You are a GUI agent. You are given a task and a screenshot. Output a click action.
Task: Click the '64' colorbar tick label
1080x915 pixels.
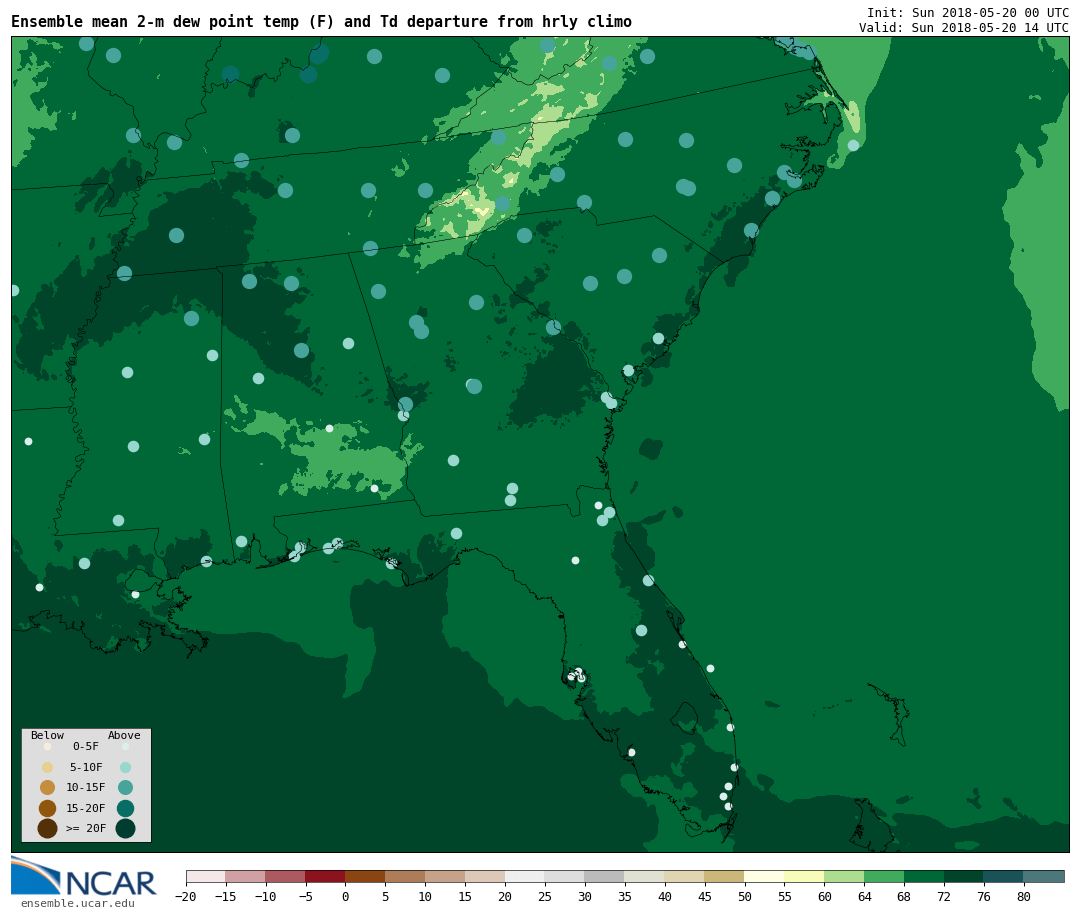pos(864,896)
